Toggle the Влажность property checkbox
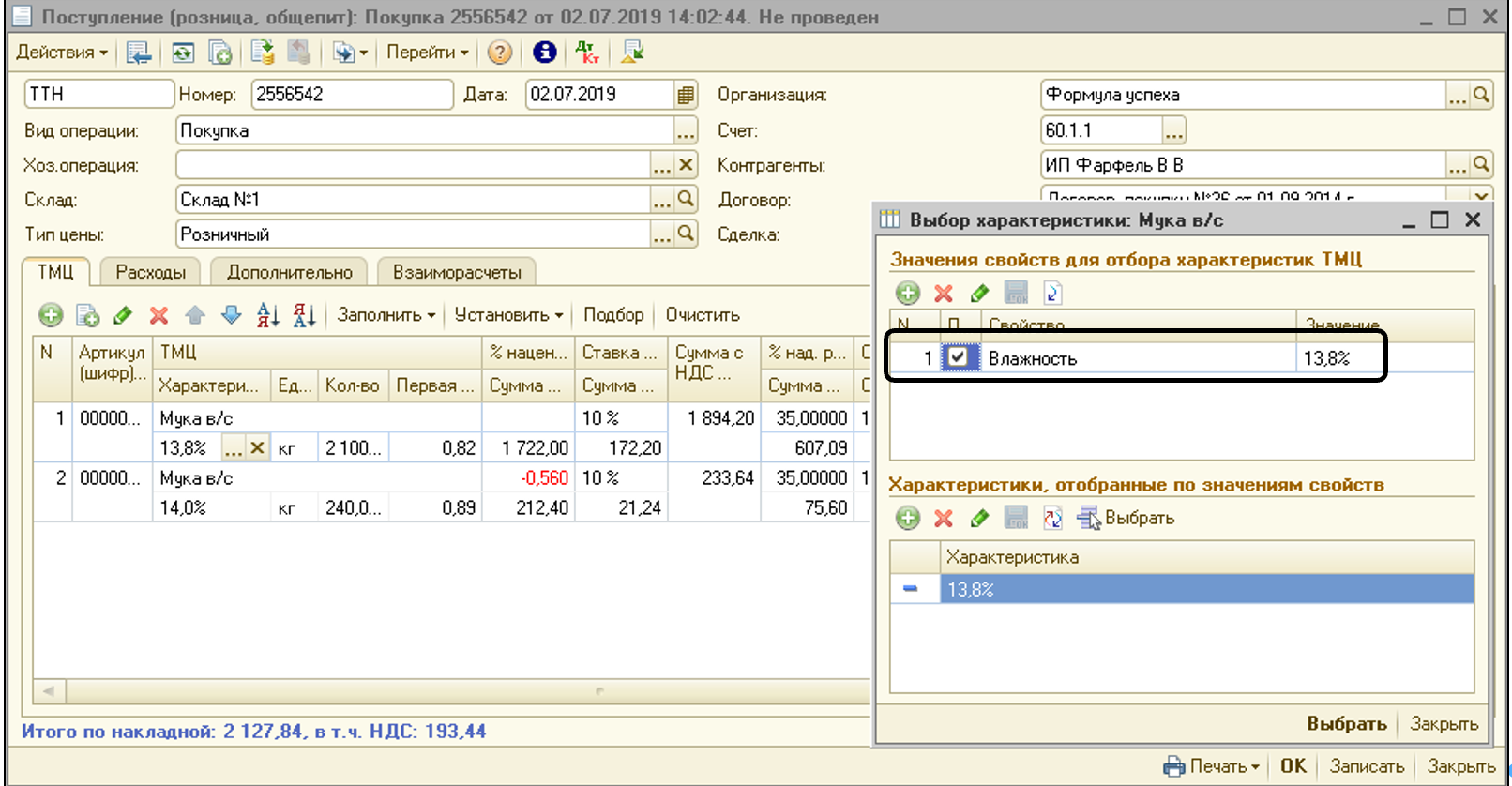The height and width of the screenshot is (786, 1512). (x=958, y=357)
